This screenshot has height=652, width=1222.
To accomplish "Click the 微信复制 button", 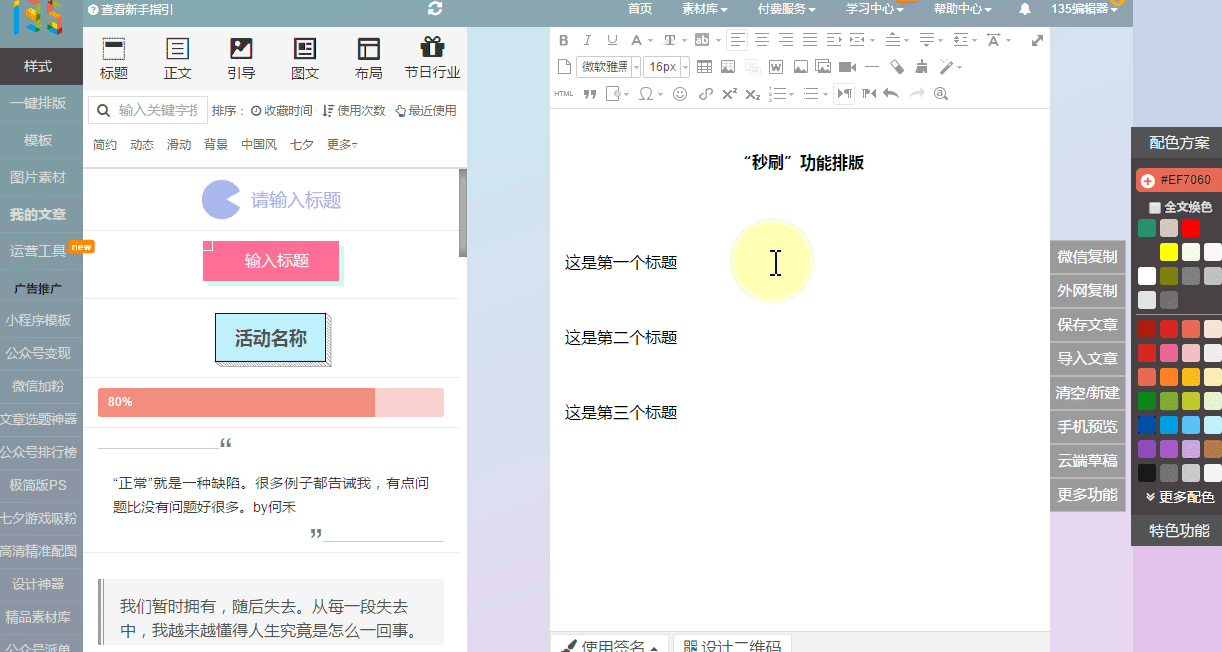I will 1087,257.
